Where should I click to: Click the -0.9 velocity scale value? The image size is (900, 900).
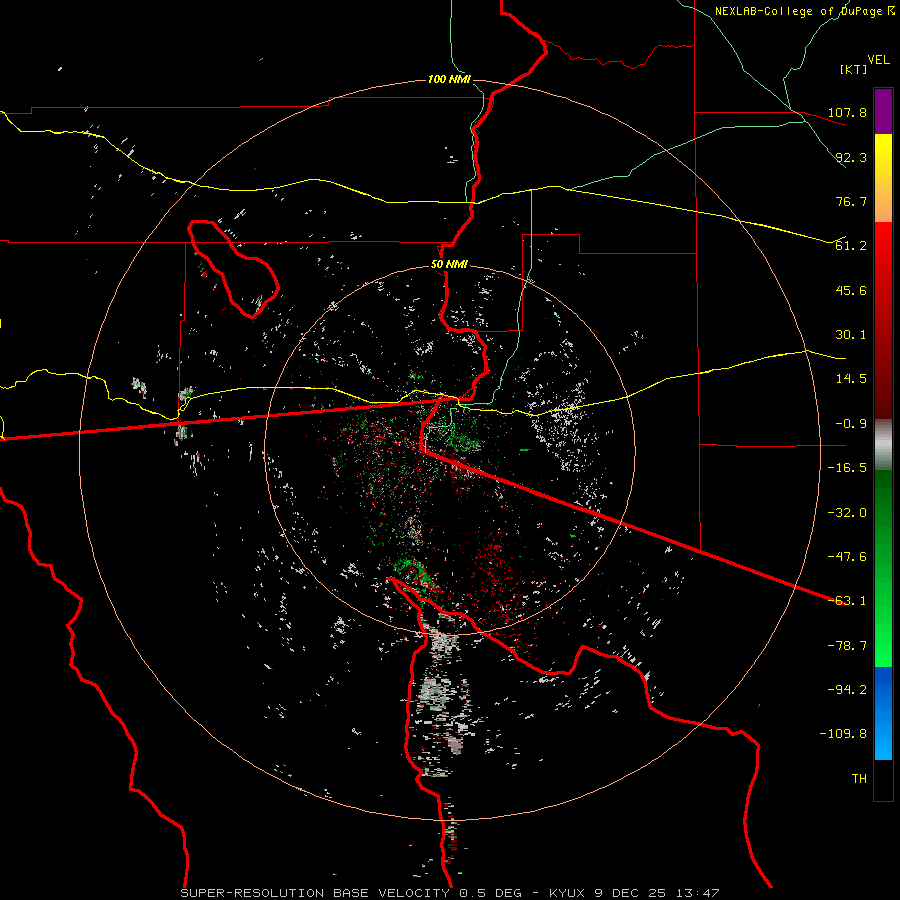851,424
